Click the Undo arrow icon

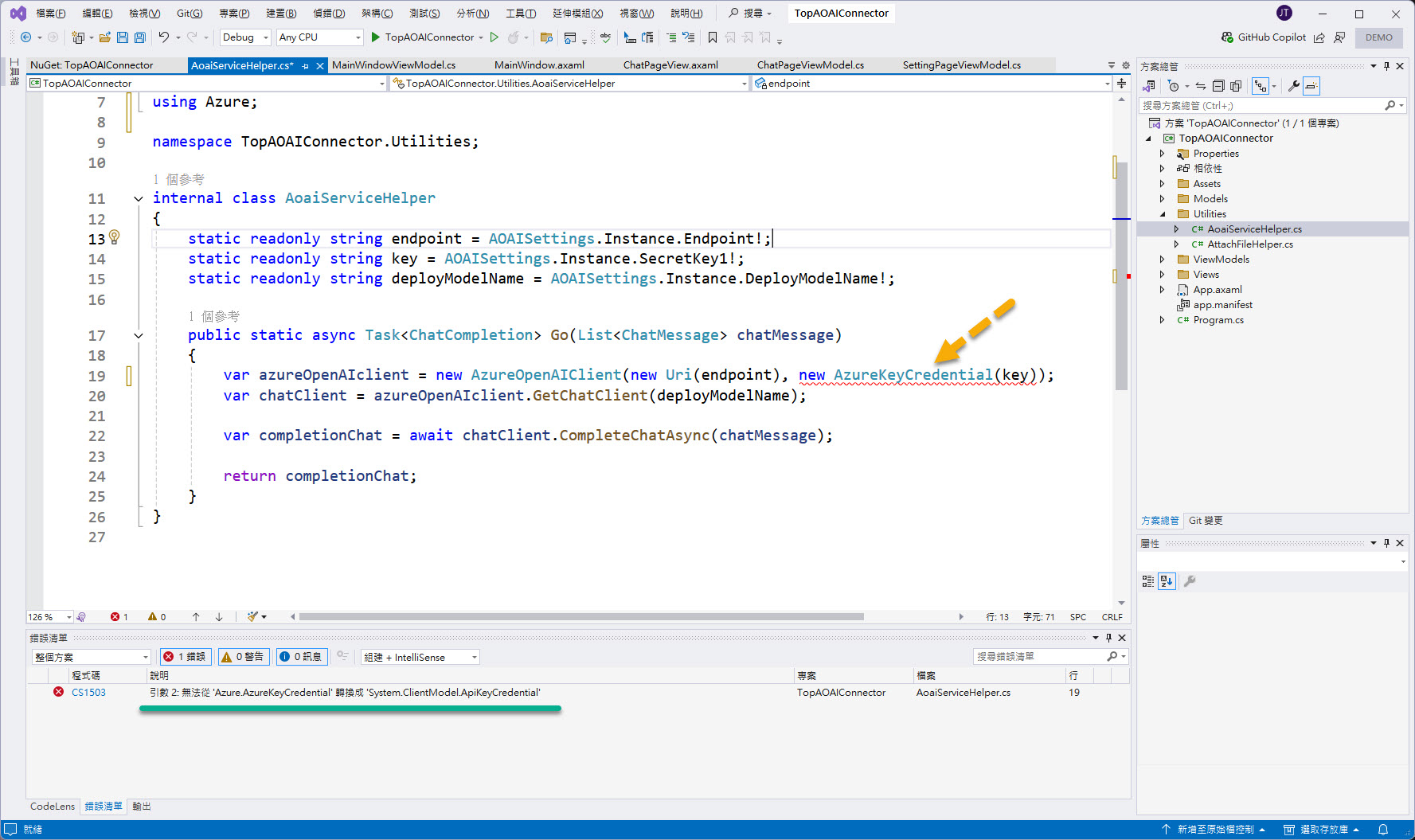tap(163, 37)
